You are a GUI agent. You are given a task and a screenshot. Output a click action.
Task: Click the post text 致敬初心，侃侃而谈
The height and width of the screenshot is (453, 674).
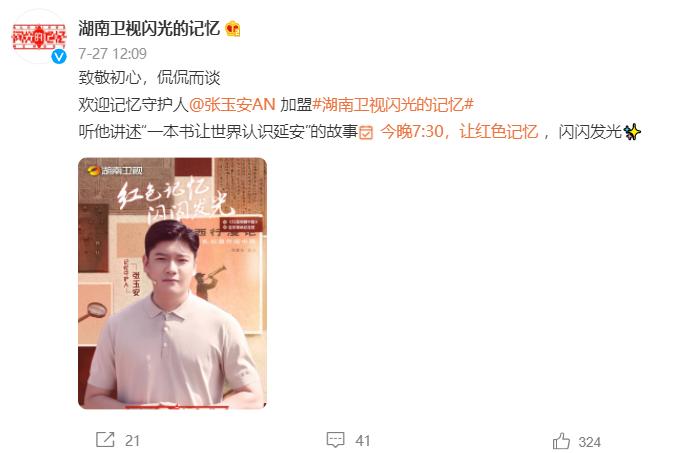click(x=149, y=78)
